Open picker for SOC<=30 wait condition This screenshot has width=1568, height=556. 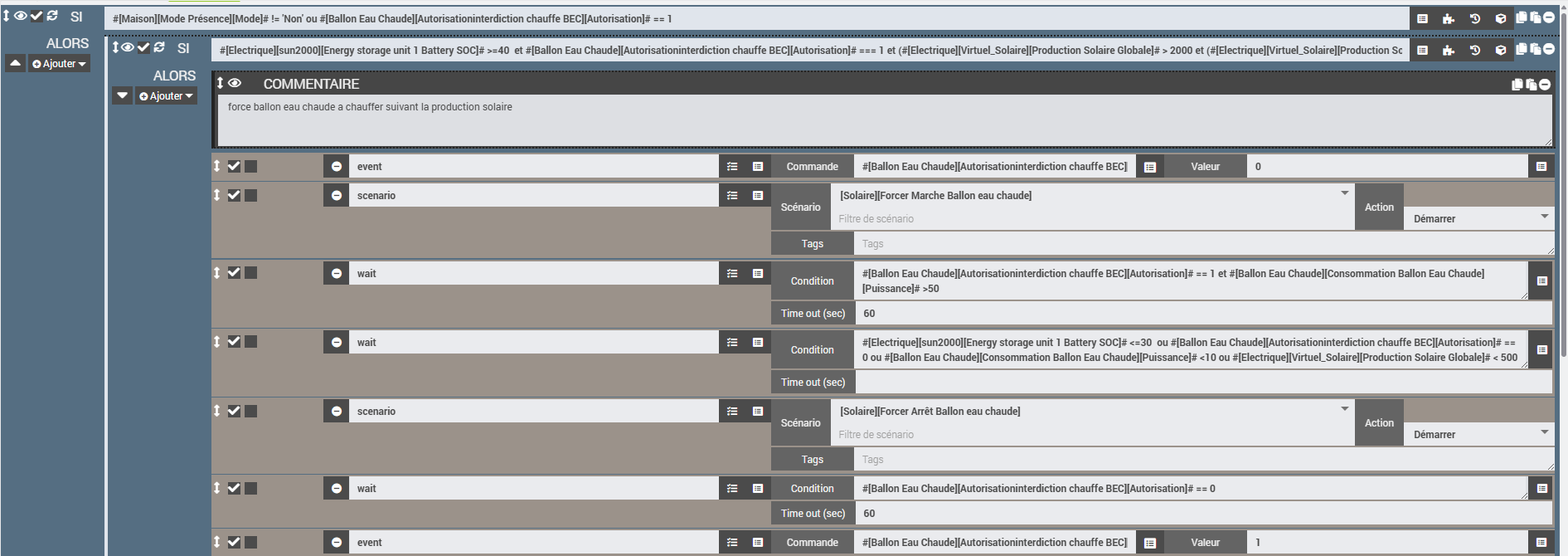click(x=1541, y=349)
